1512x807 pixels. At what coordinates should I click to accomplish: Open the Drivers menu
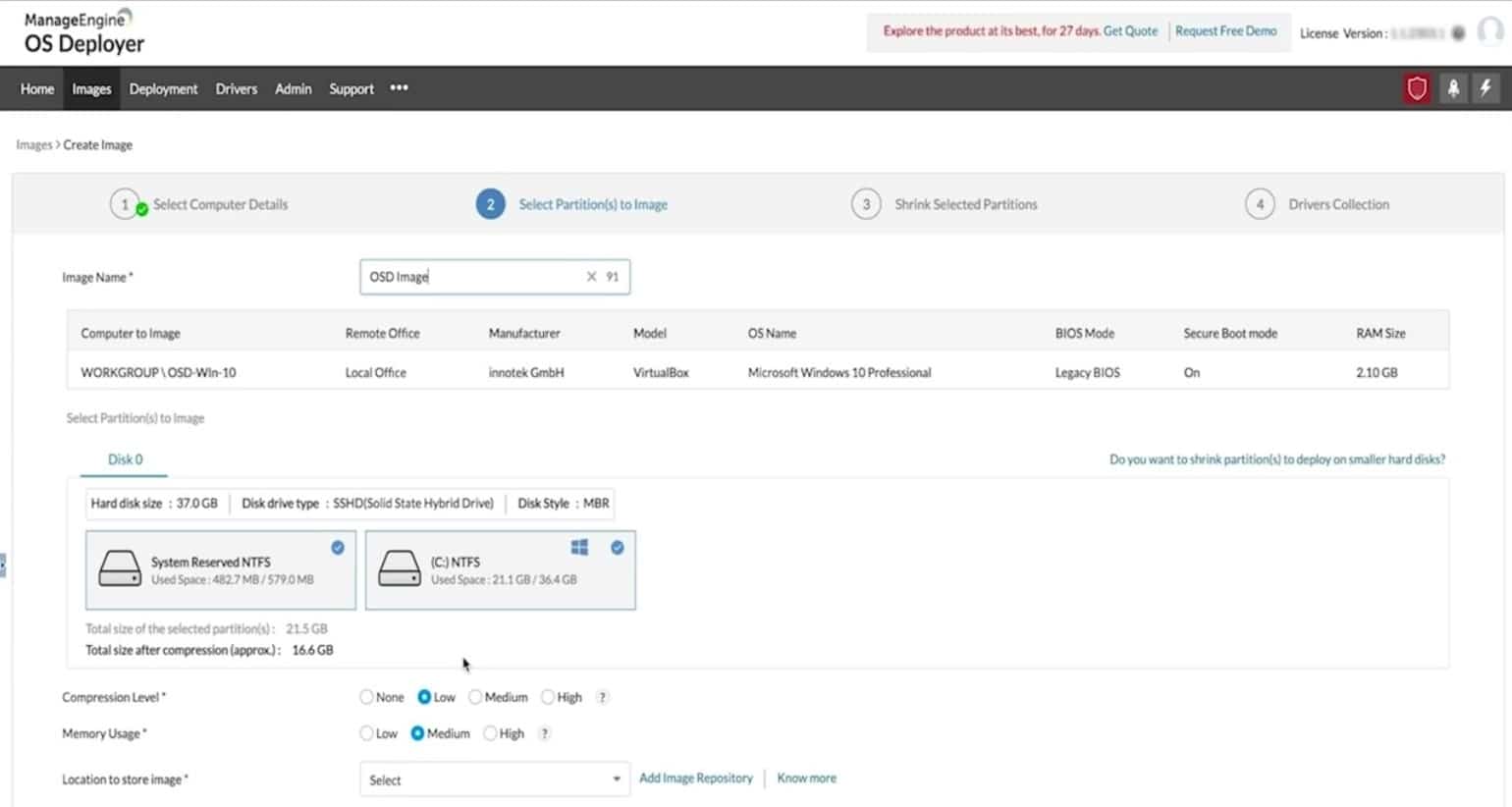[x=237, y=88]
